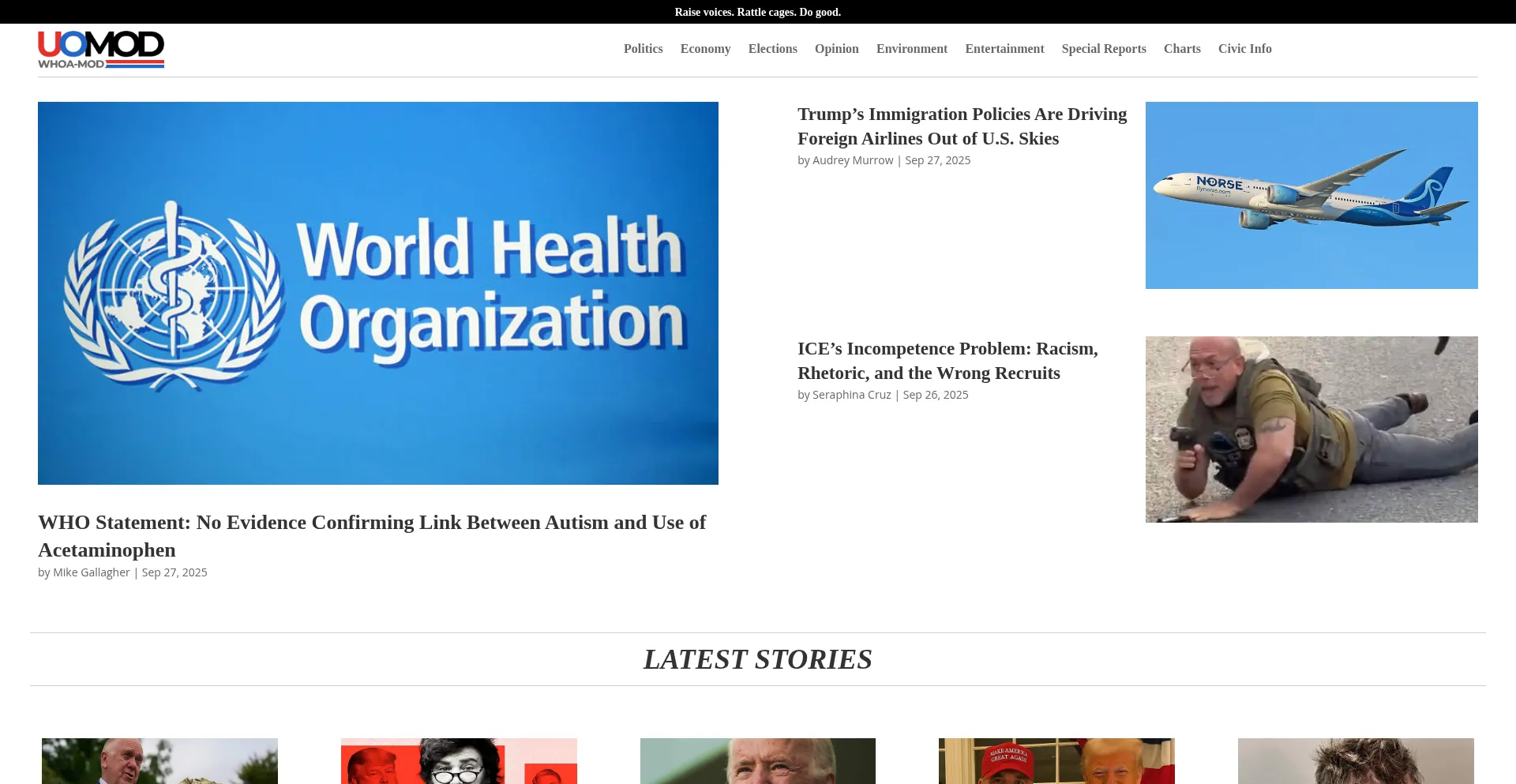
Task: Go to the Elections page
Action: 772,49
